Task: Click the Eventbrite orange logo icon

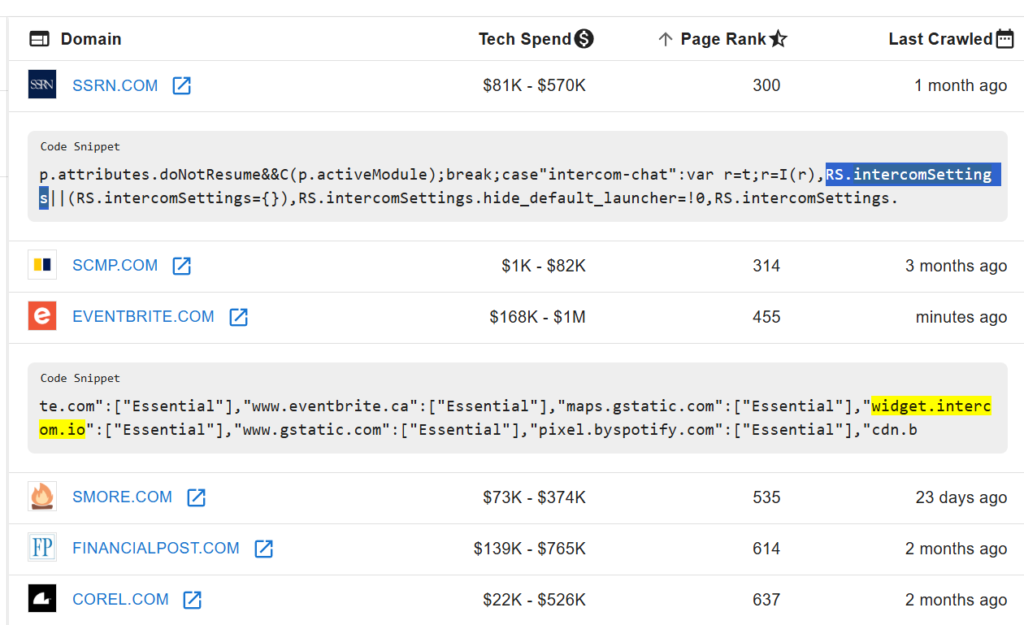Action: pos(42,317)
